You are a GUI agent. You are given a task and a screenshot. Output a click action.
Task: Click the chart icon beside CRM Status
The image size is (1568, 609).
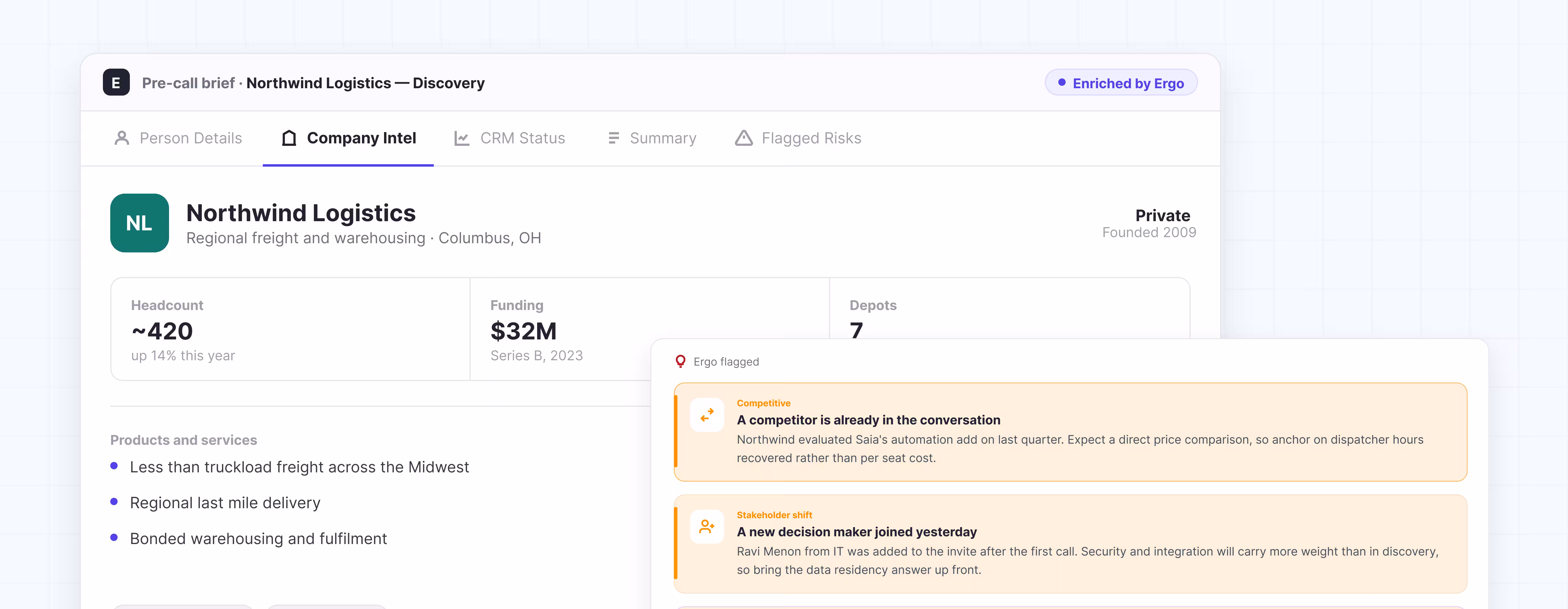(x=462, y=138)
